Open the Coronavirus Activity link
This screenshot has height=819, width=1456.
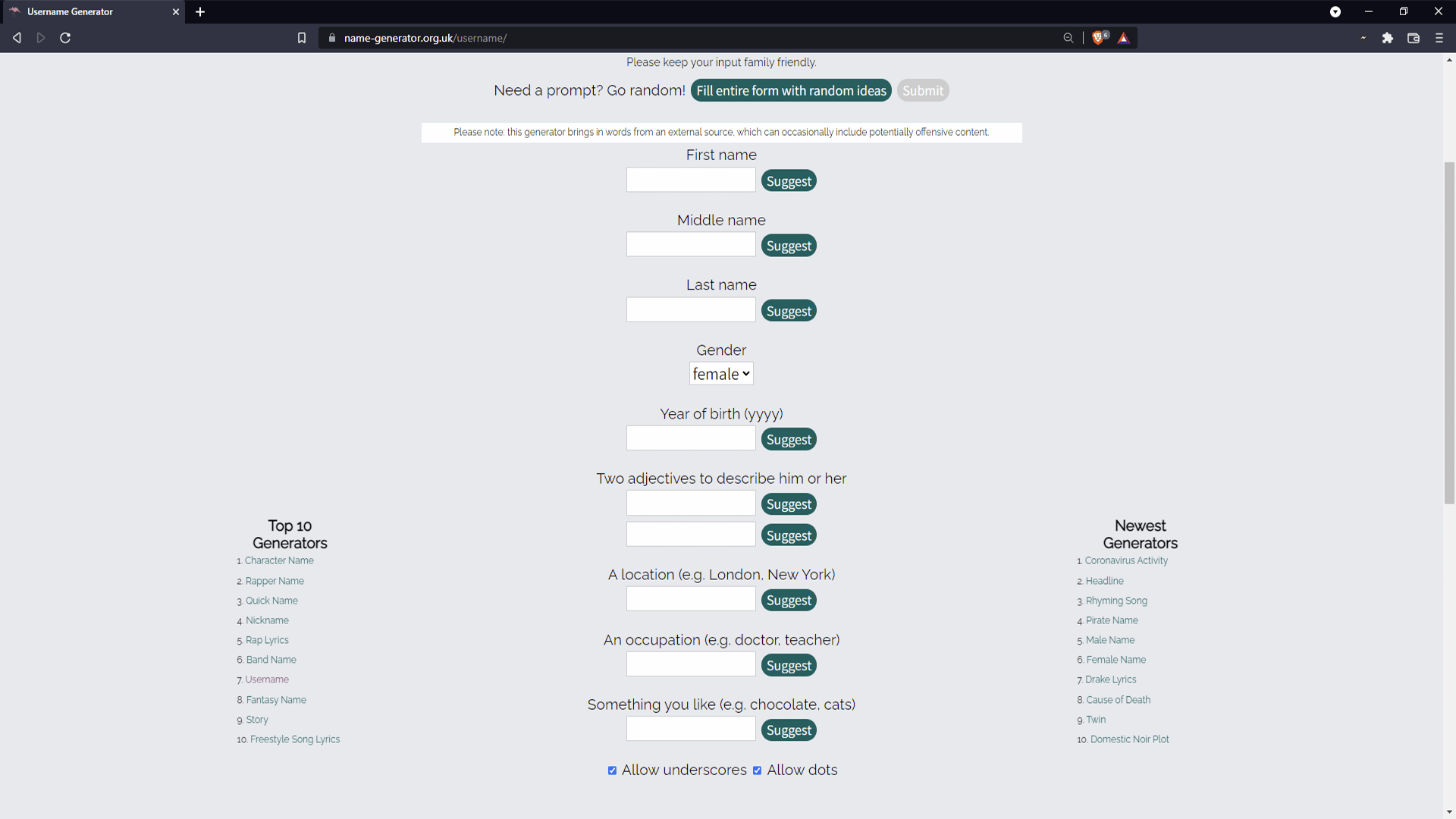point(1126,560)
